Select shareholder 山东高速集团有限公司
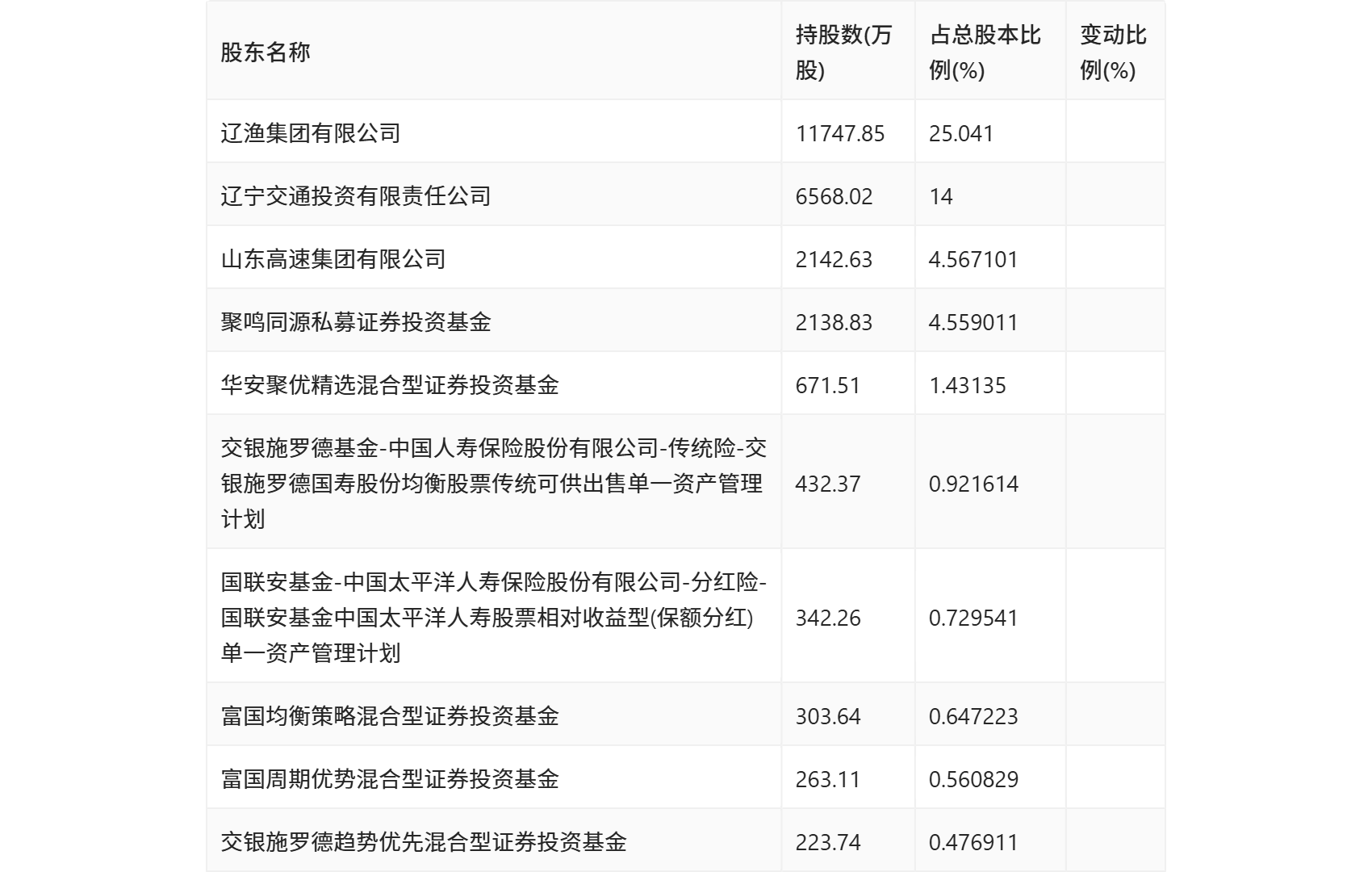 (333, 259)
